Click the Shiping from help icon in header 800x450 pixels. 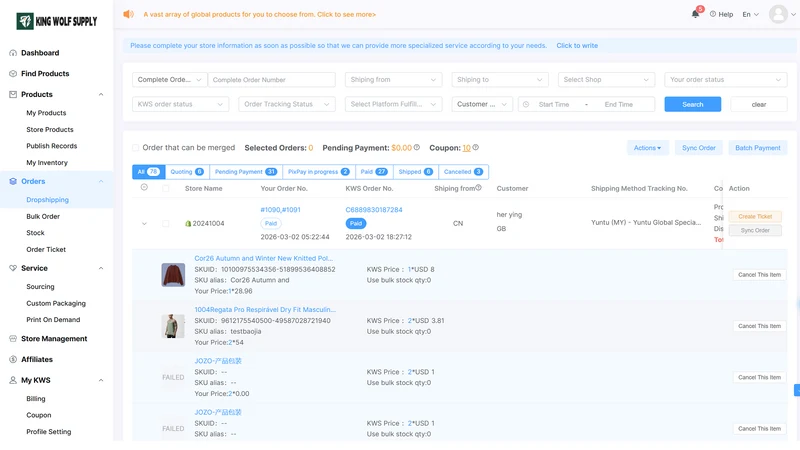[x=479, y=188]
